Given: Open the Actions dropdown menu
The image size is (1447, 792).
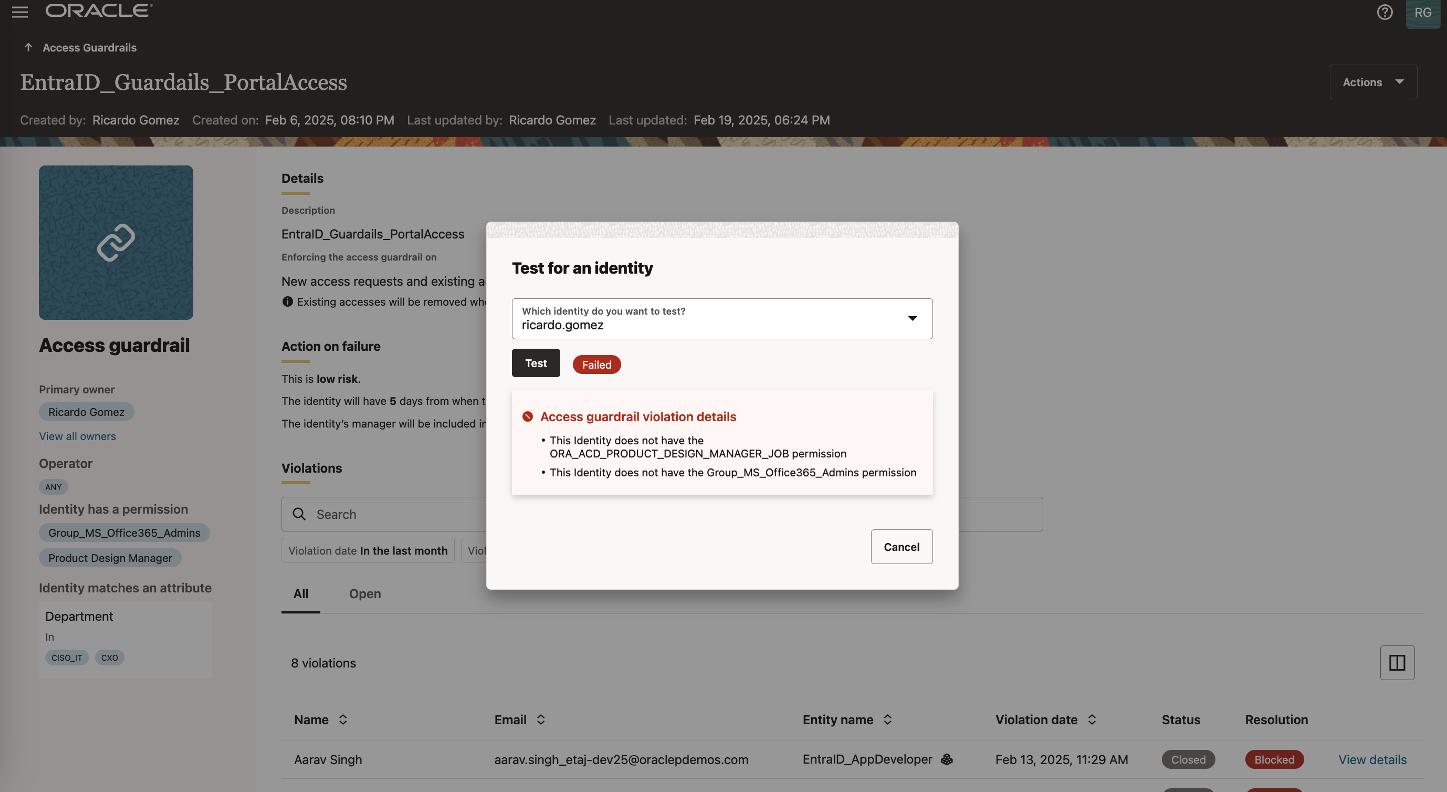Looking at the screenshot, I should [x=1374, y=82].
